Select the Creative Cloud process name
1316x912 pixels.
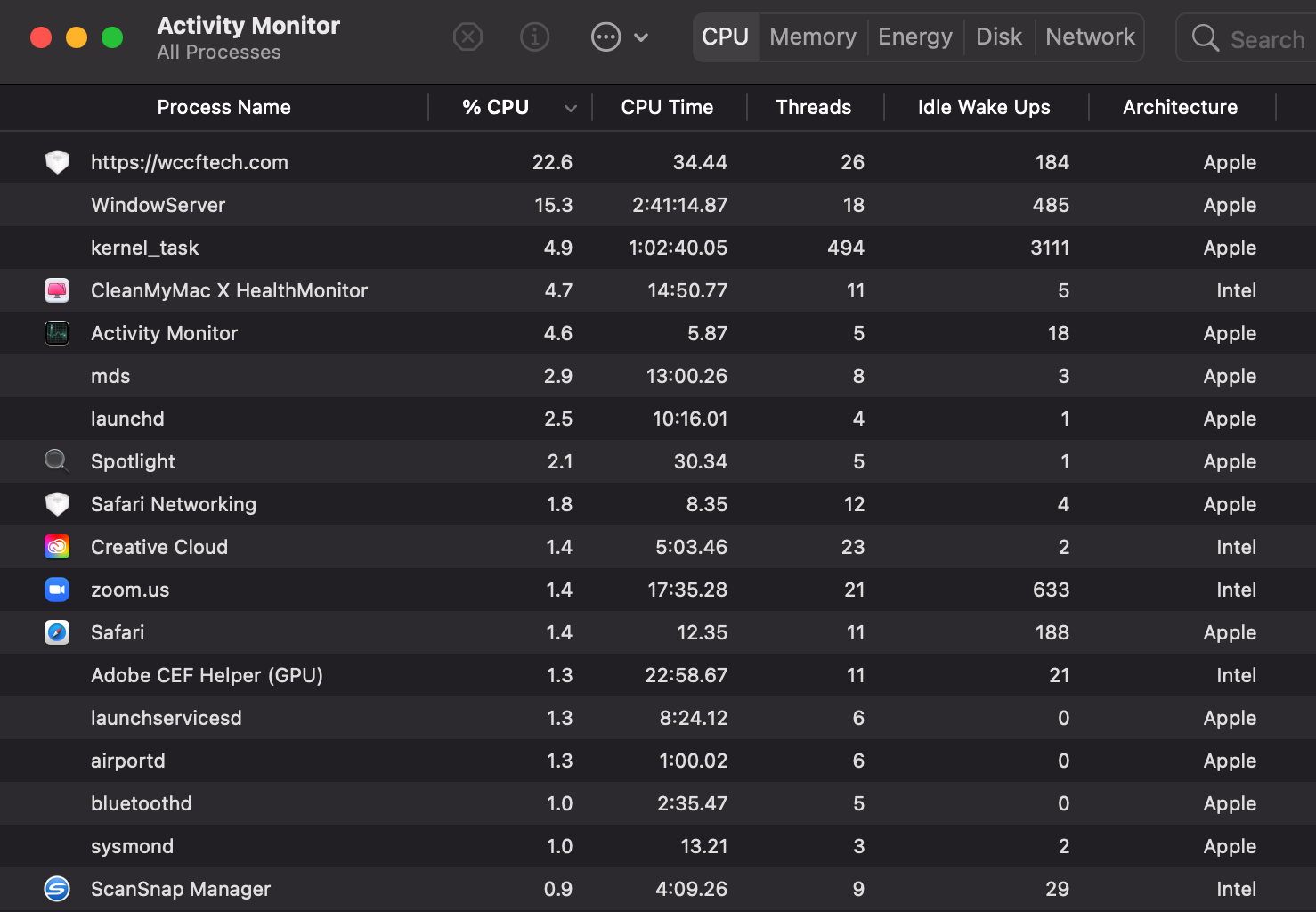[x=159, y=547]
